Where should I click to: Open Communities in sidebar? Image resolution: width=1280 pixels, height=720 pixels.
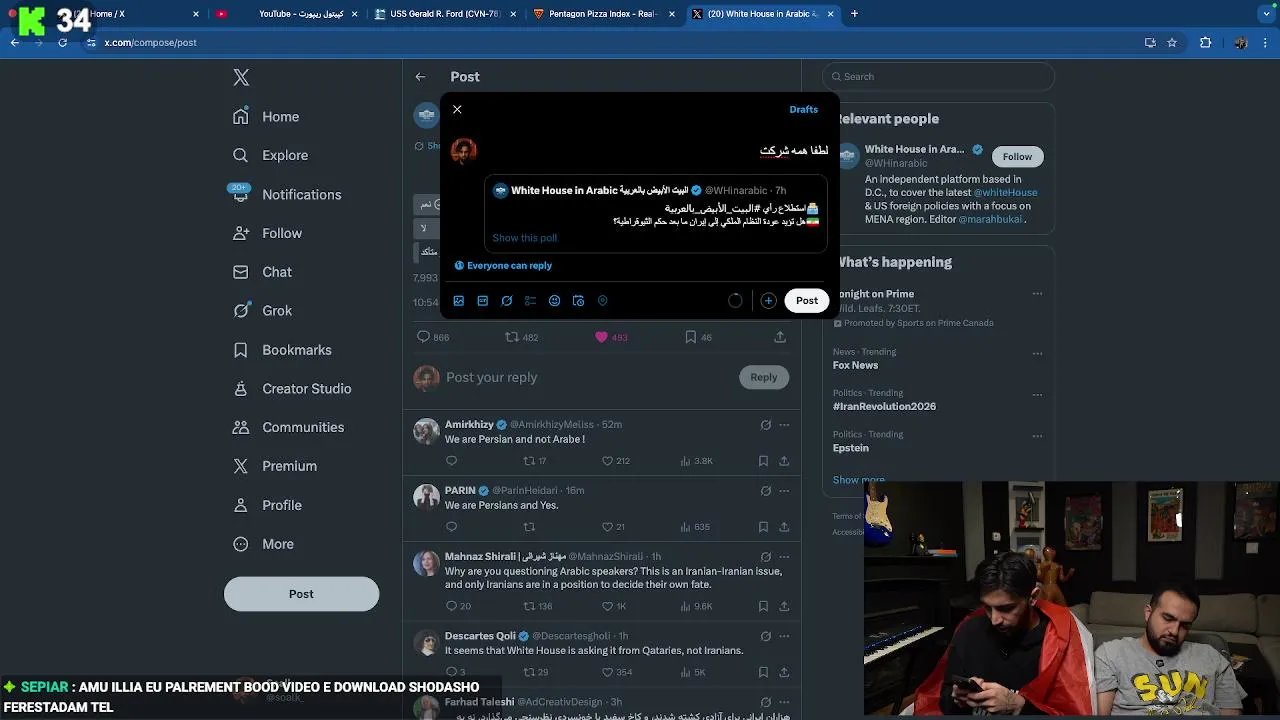tap(288, 427)
